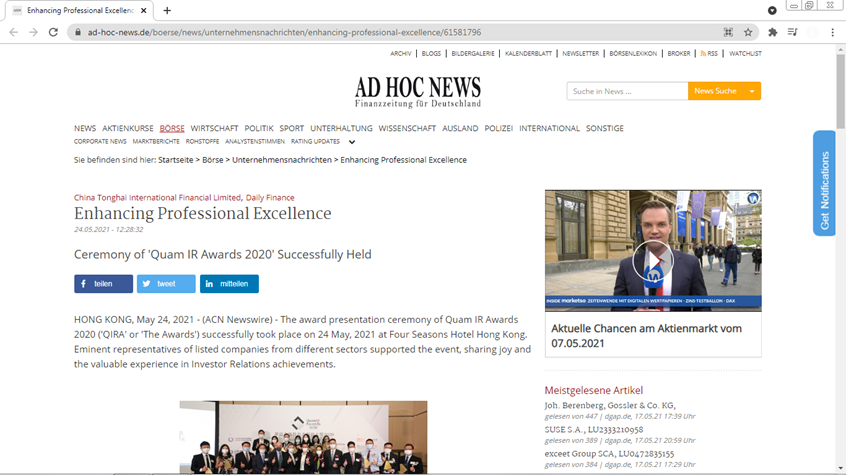The image size is (846, 475).
Task: Click the dark circular profile indicator near tab bar
Action: point(772,10)
